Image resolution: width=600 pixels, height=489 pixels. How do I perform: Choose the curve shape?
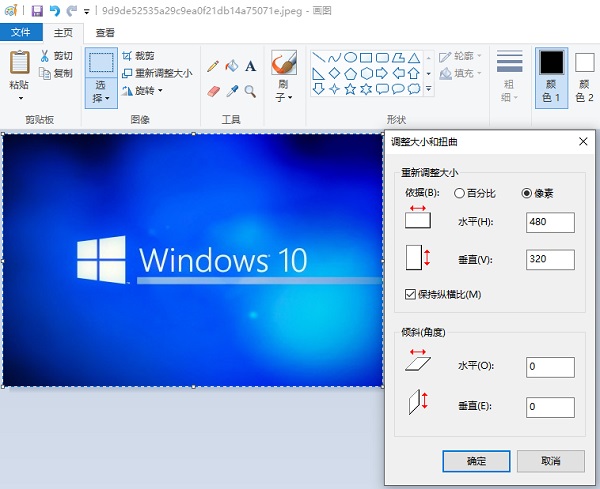tap(334, 58)
